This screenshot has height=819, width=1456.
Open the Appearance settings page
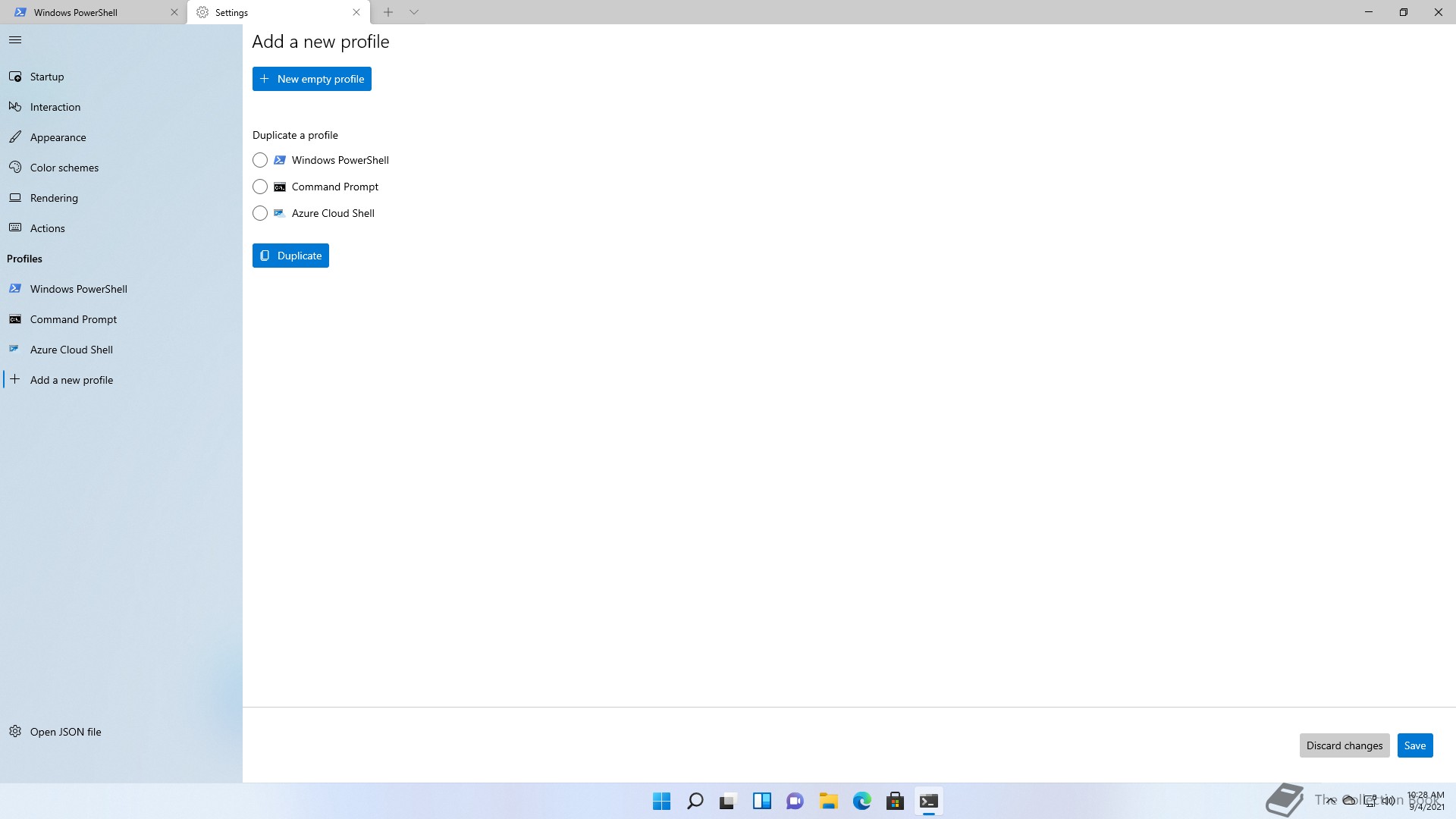click(x=121, y=137)
